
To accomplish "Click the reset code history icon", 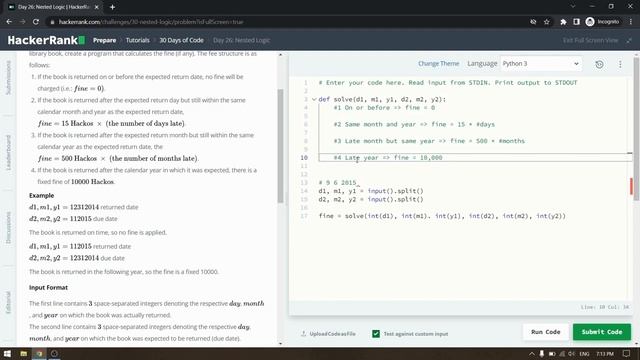I will tap(599, 64).
